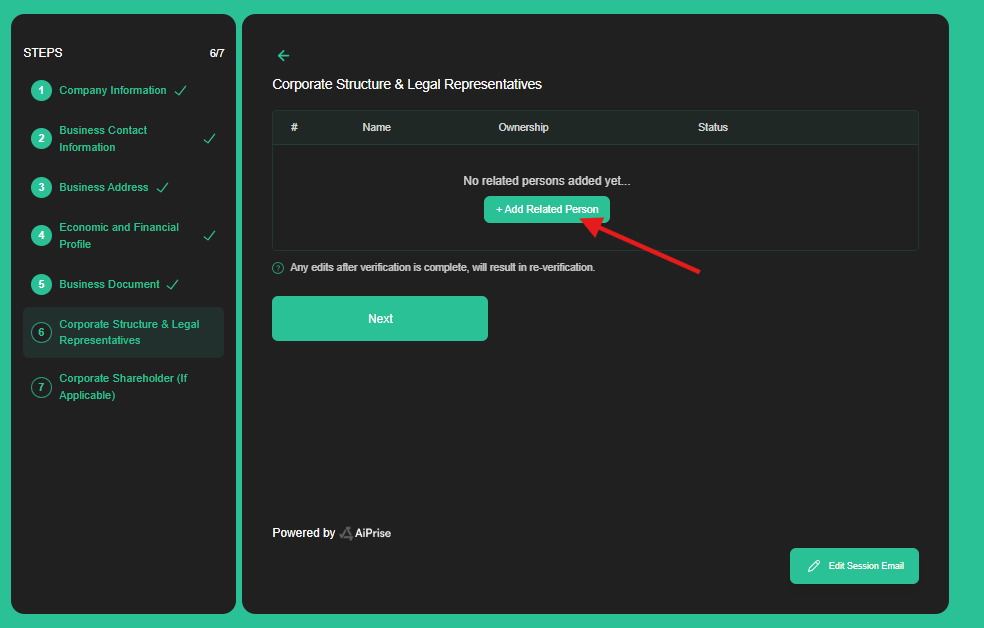This screenshot has height=628, width=984.
Task: Click the page title 'Corporate Structure & Legal Representatives'
Action: pos(407,84)
